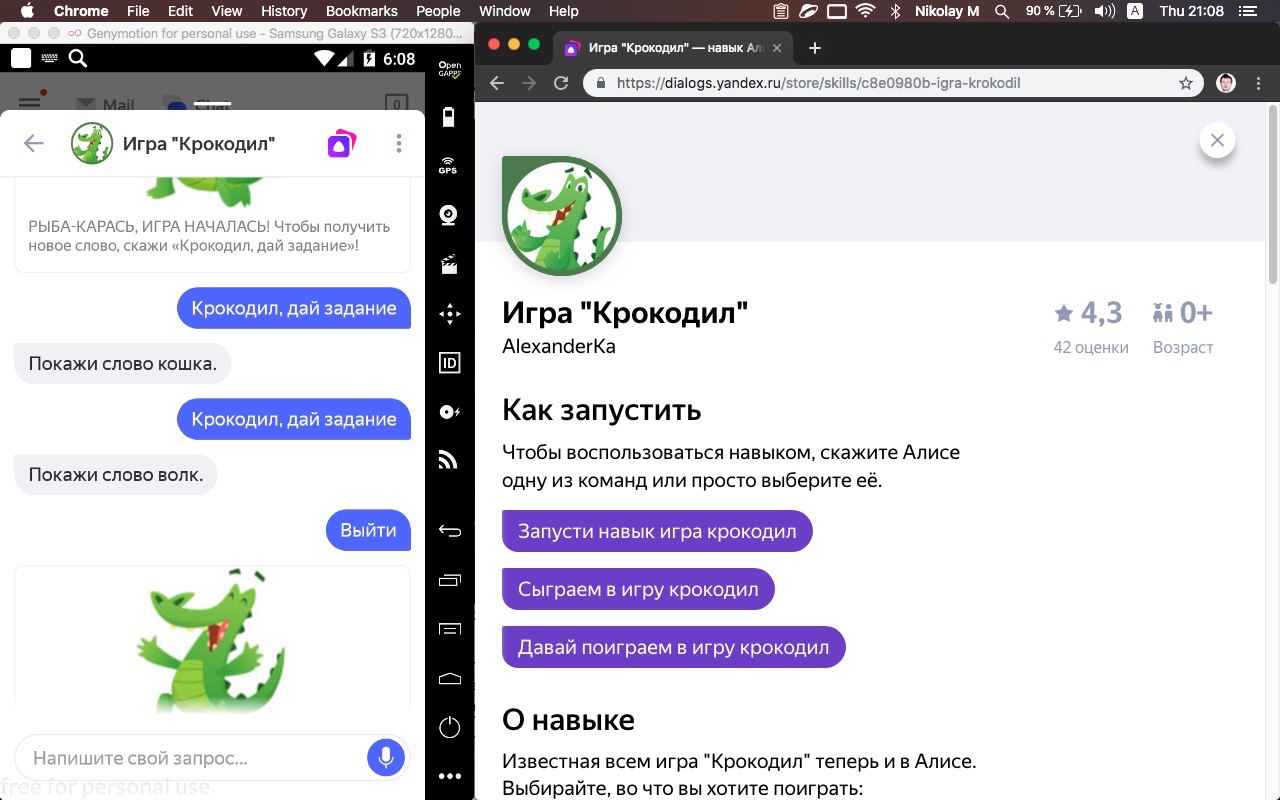
Task: Tap Android back button in Genymotion sidebar
Action: coord(449,531)
